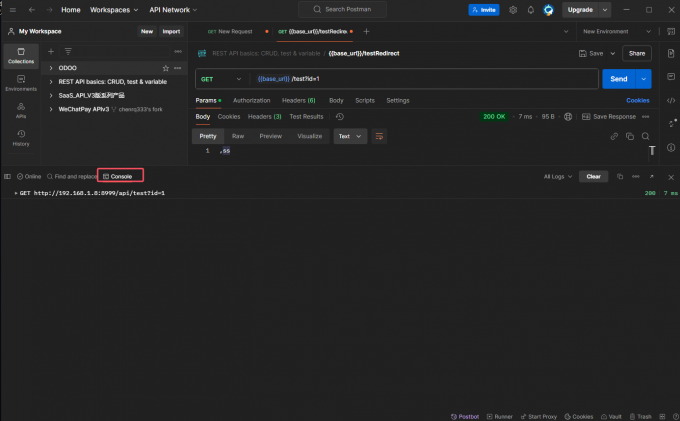Click the Import button
Screen dimensions: 680x421
171,31
